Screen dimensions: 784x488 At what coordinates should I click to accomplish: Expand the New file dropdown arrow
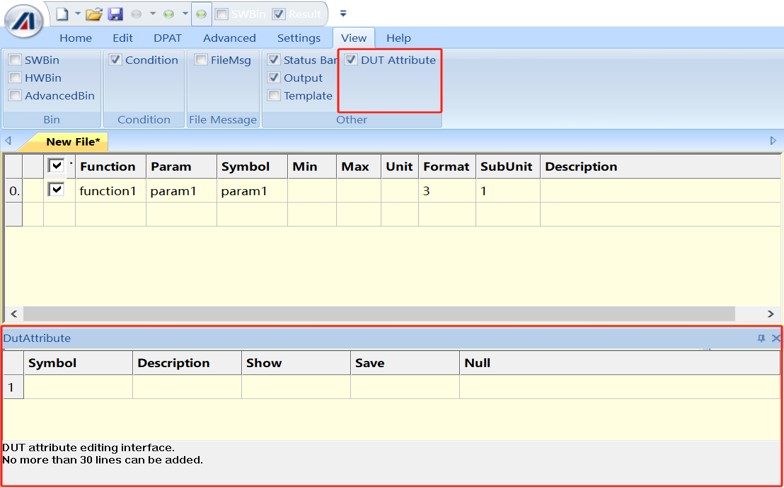tap(77, 14)
